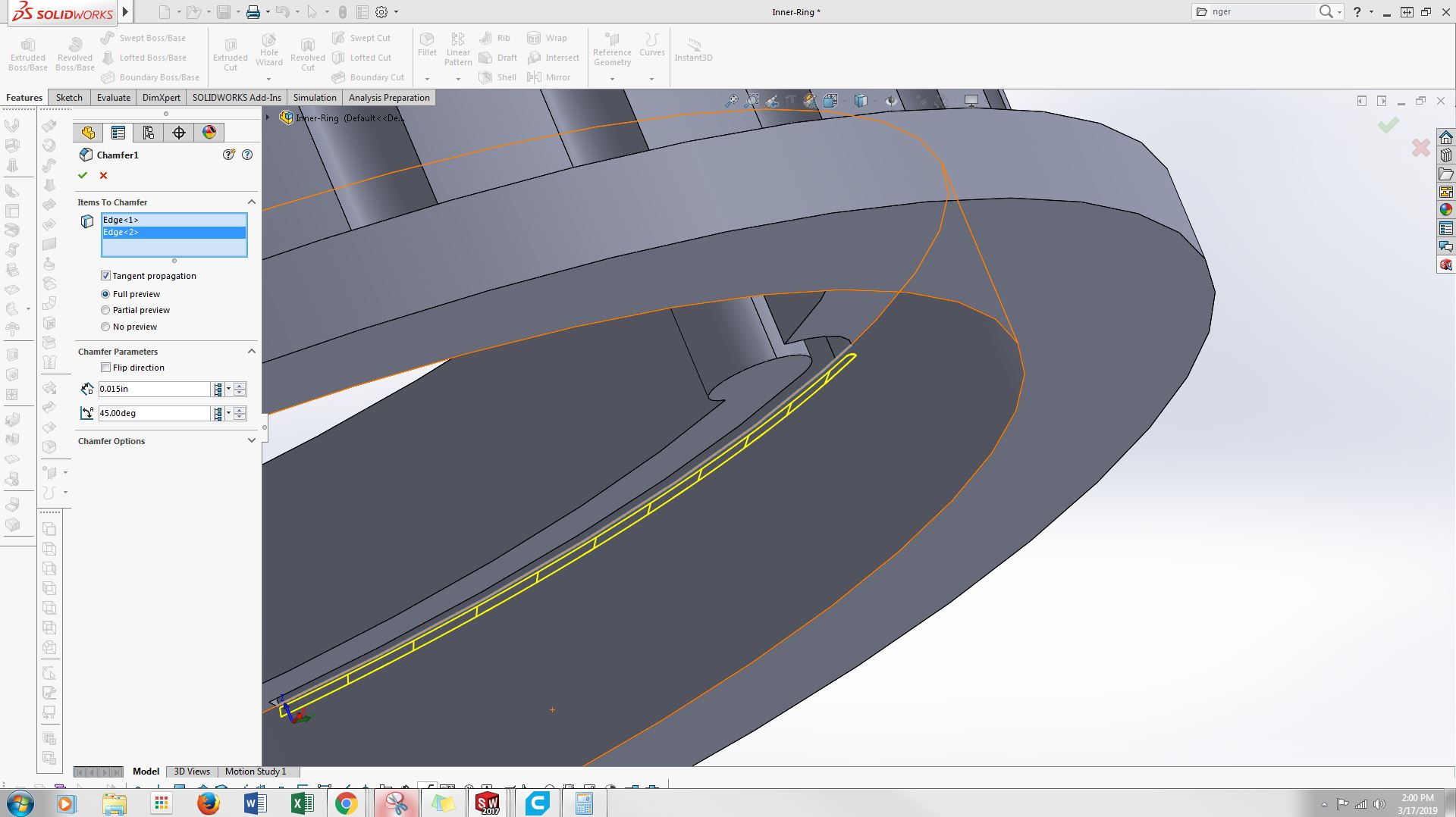This screenshot has height=817, width=1456.
Task: Switch to the Evaluate tab
Action: point(114,98)
